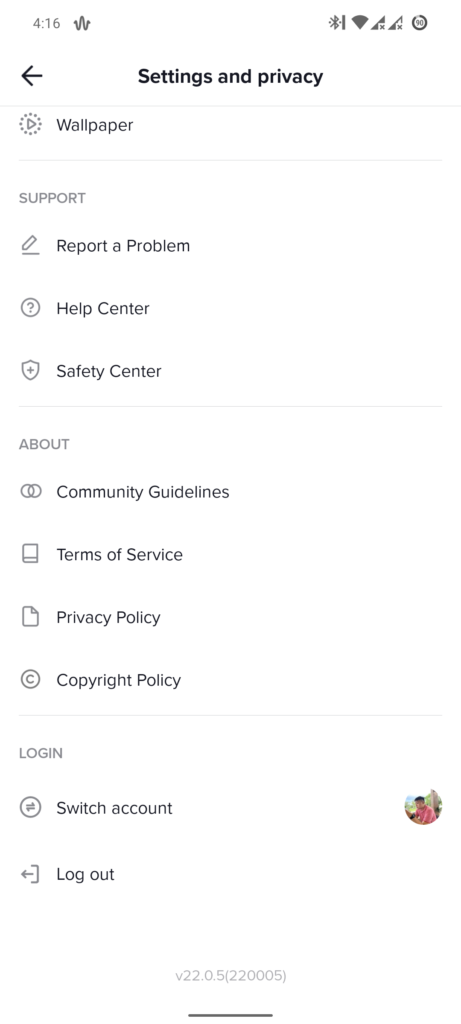Tap the Wallpaper dotted play icon

tap(30, 124)
